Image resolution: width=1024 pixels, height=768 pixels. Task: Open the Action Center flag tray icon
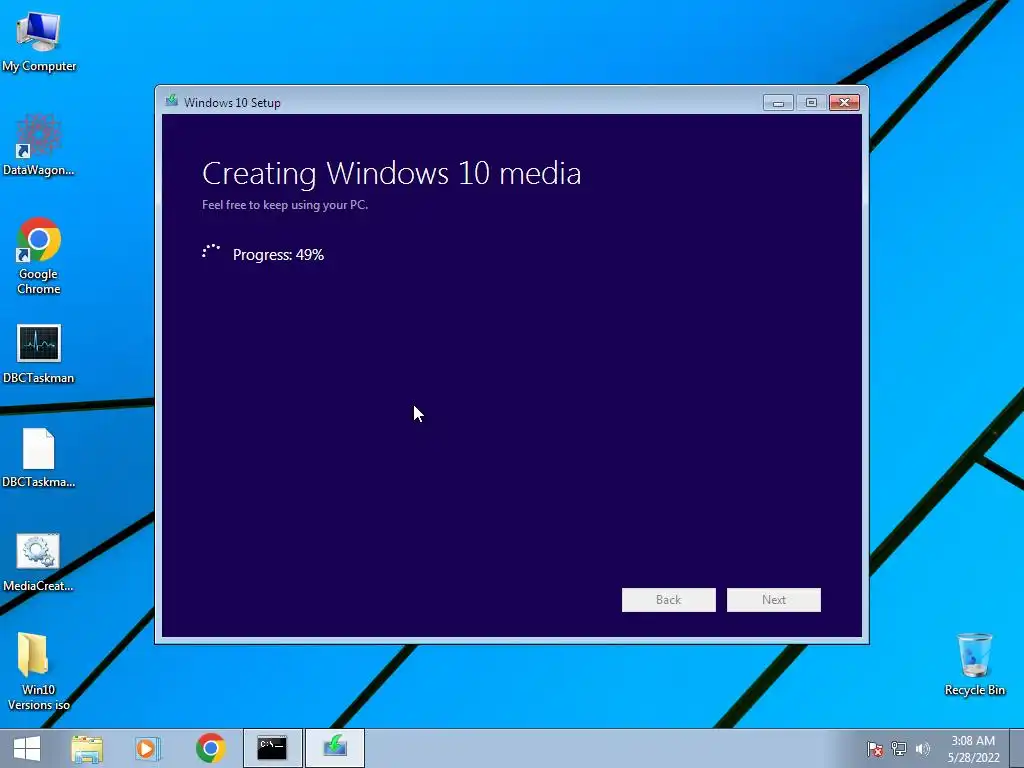tap(875, 749)
